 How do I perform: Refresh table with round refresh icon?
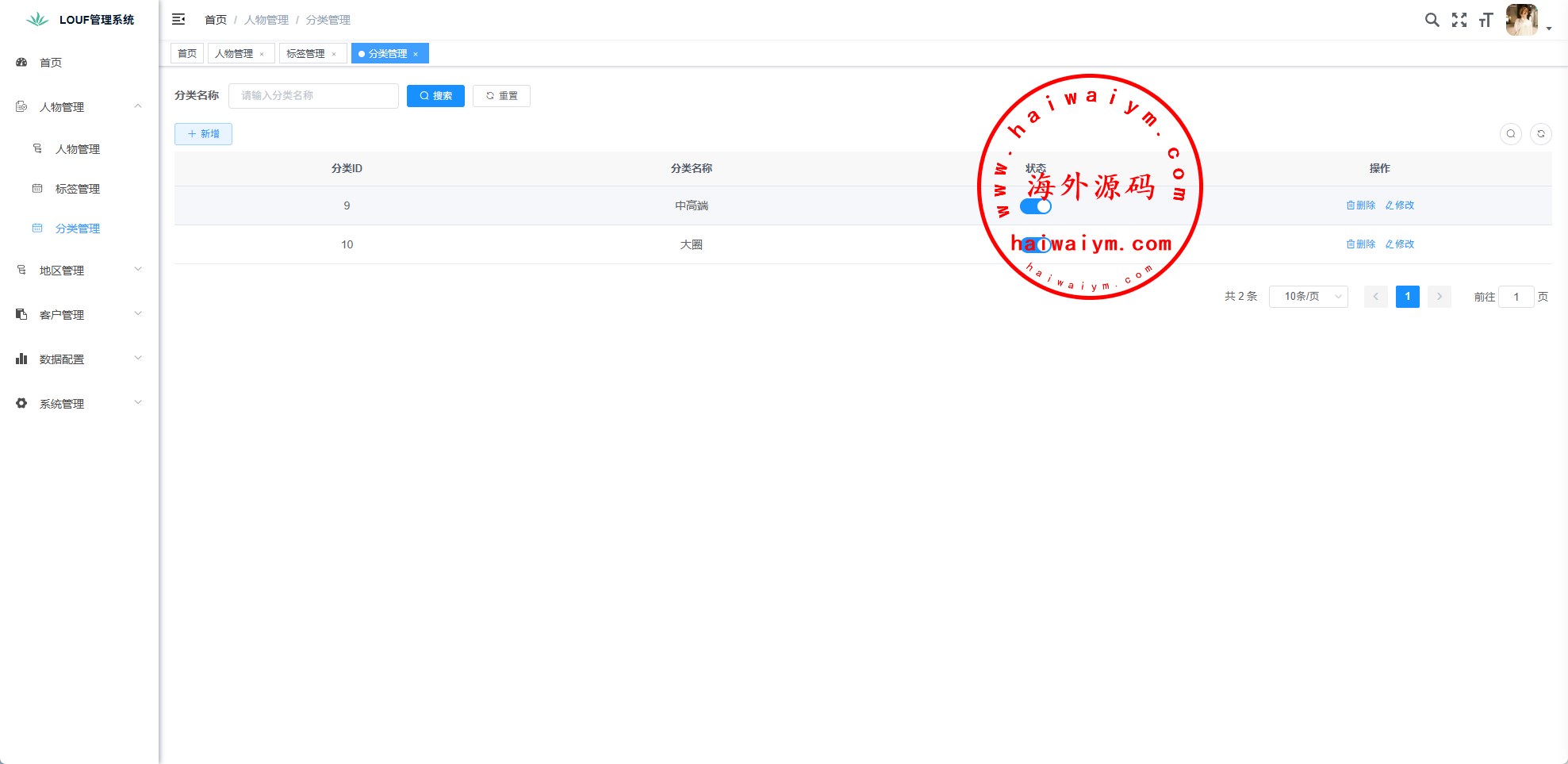1541,134
